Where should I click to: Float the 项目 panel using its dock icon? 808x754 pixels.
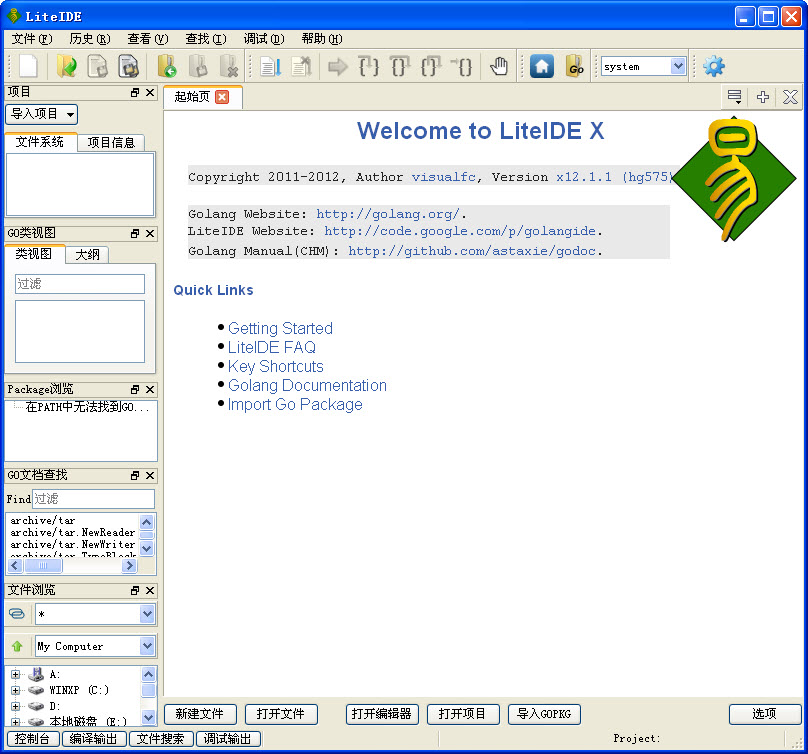(135, 92)
